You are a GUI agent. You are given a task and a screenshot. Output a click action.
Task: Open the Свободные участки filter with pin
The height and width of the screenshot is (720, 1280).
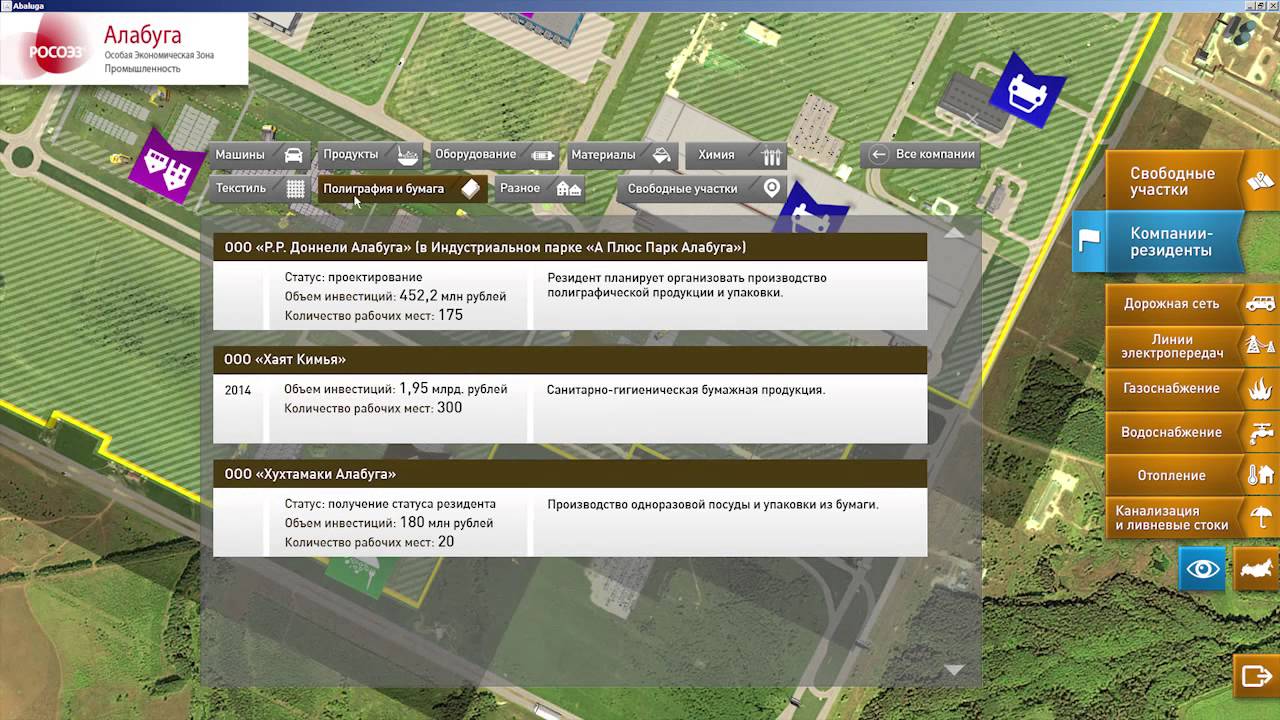pyautogui.click(x=702, y=188)
